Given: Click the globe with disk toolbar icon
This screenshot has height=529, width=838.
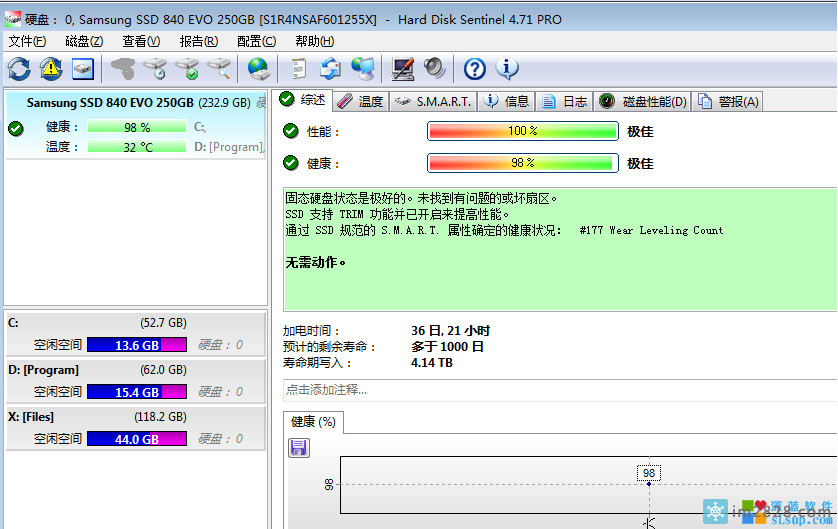Looking at the screenshot, I should coord(259,69).
